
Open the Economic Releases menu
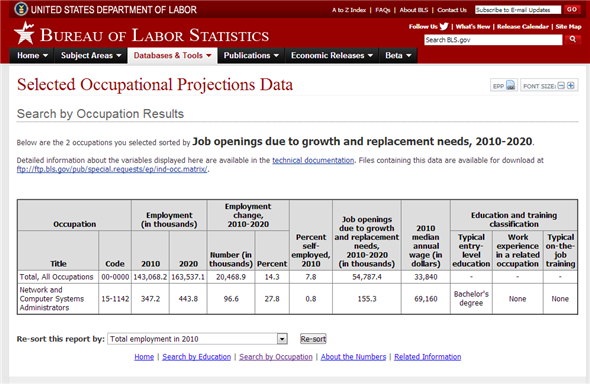(x=332, y=56)
